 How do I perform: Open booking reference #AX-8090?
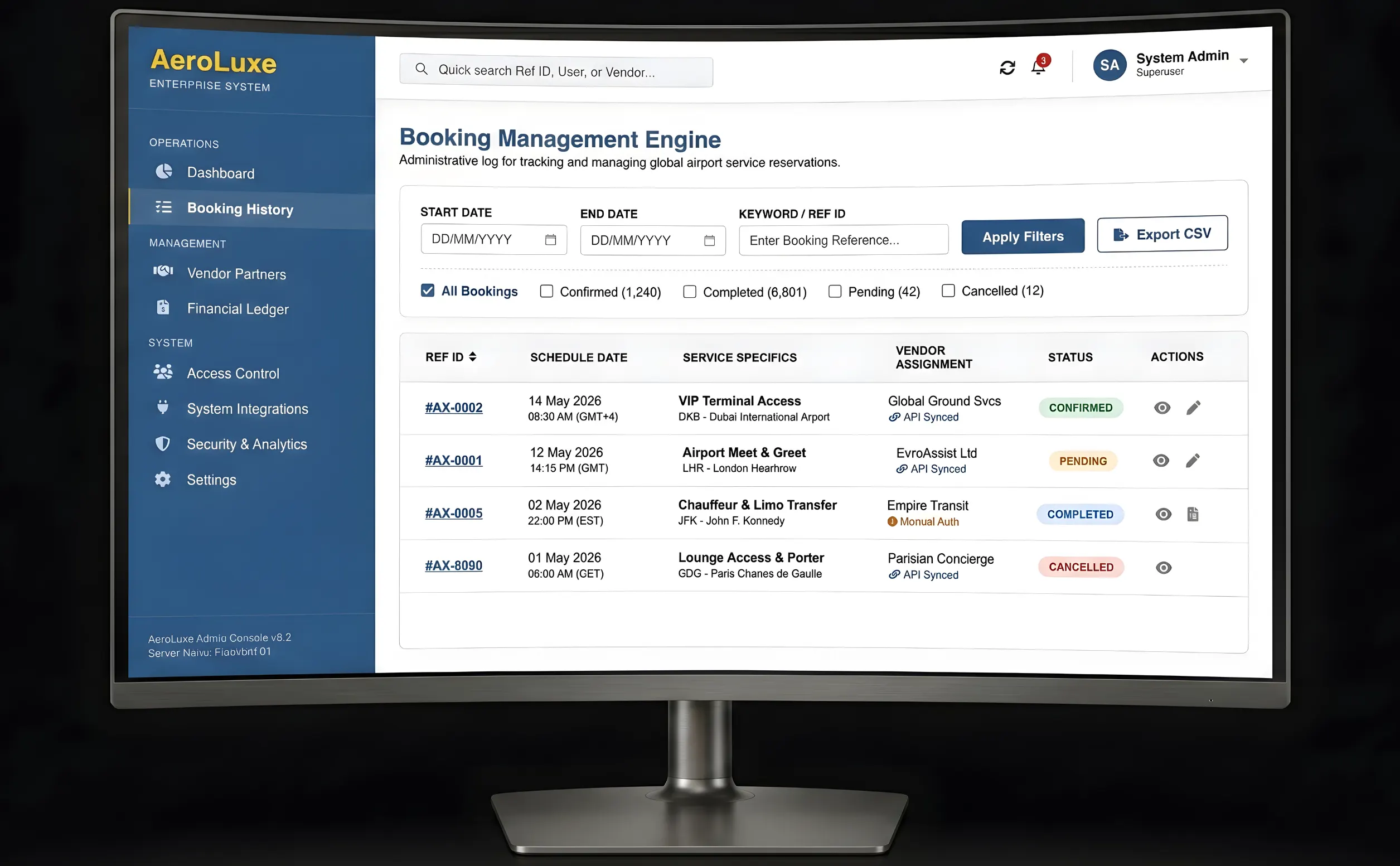coord(453,566)
